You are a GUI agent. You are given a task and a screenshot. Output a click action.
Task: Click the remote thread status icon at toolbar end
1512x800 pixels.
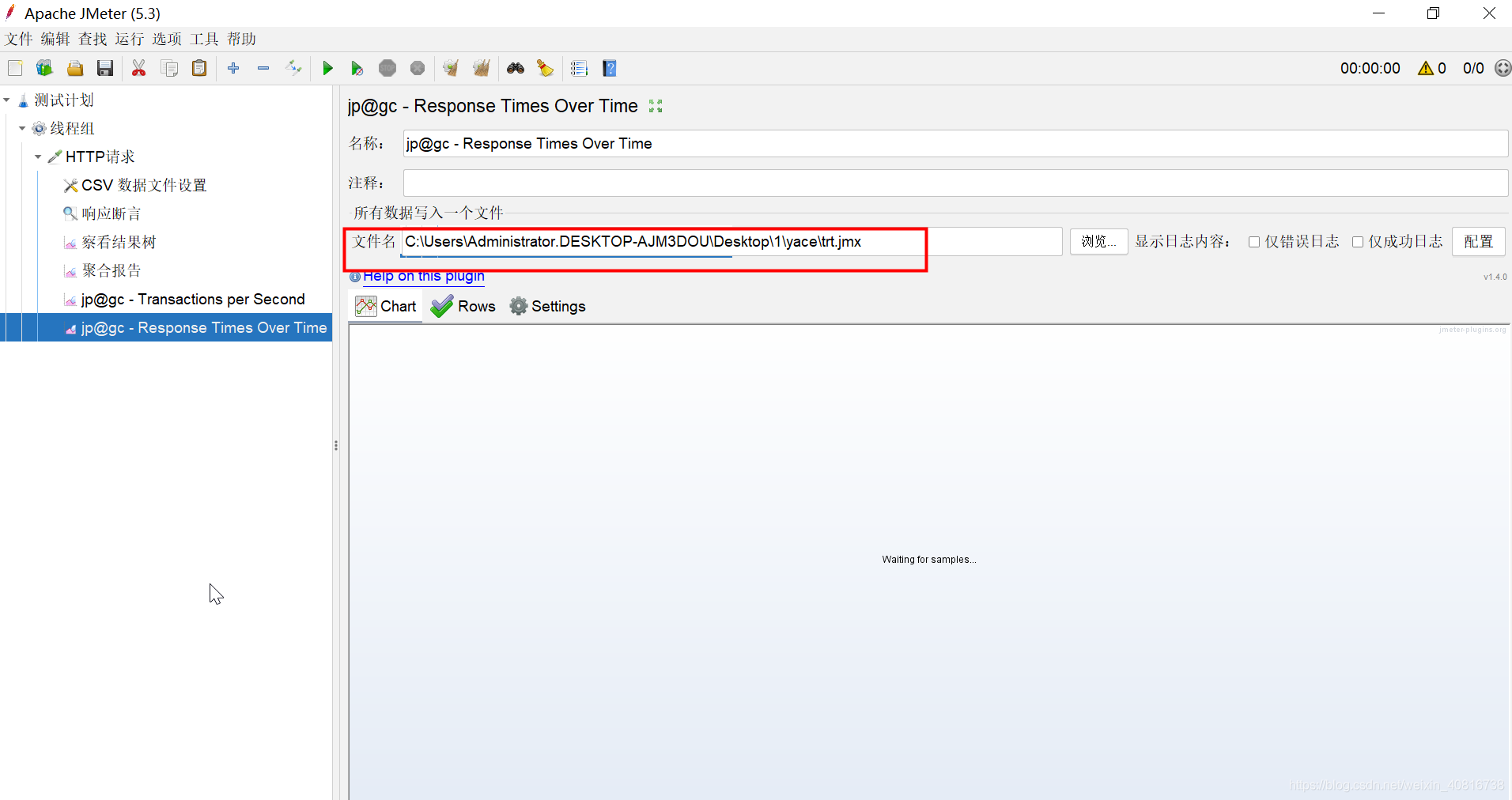point(1503,68)
